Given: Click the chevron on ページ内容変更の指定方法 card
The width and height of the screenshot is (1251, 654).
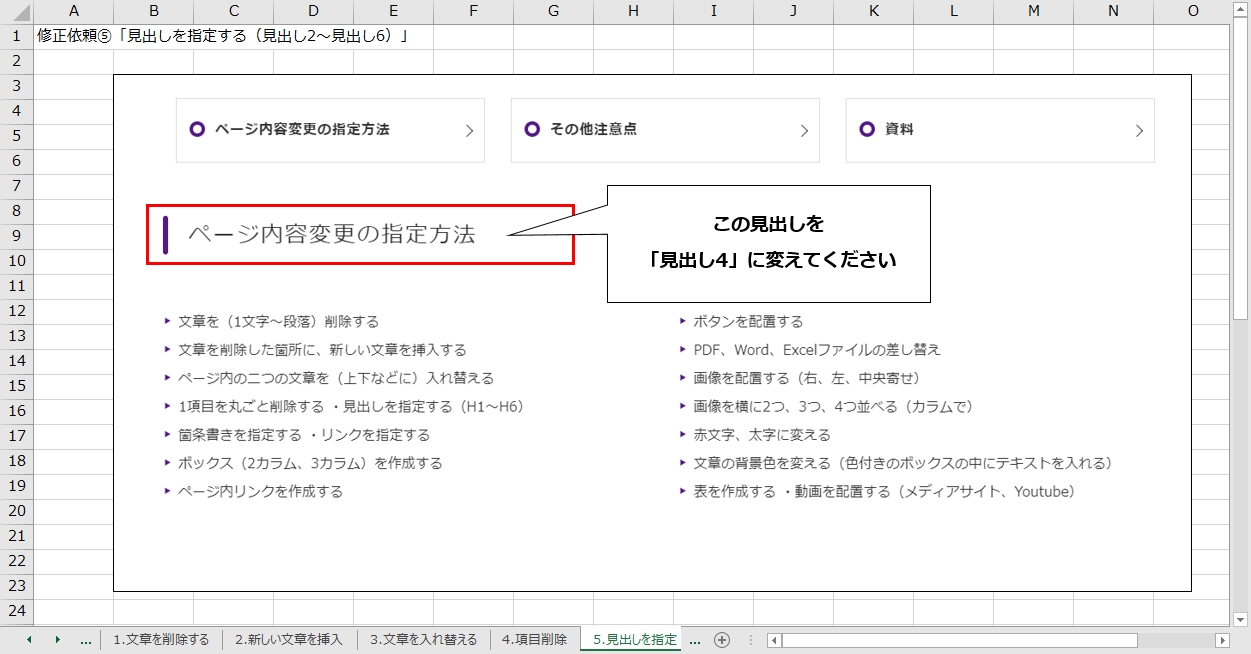Looking at the screenshot, I should coord(469,131).
